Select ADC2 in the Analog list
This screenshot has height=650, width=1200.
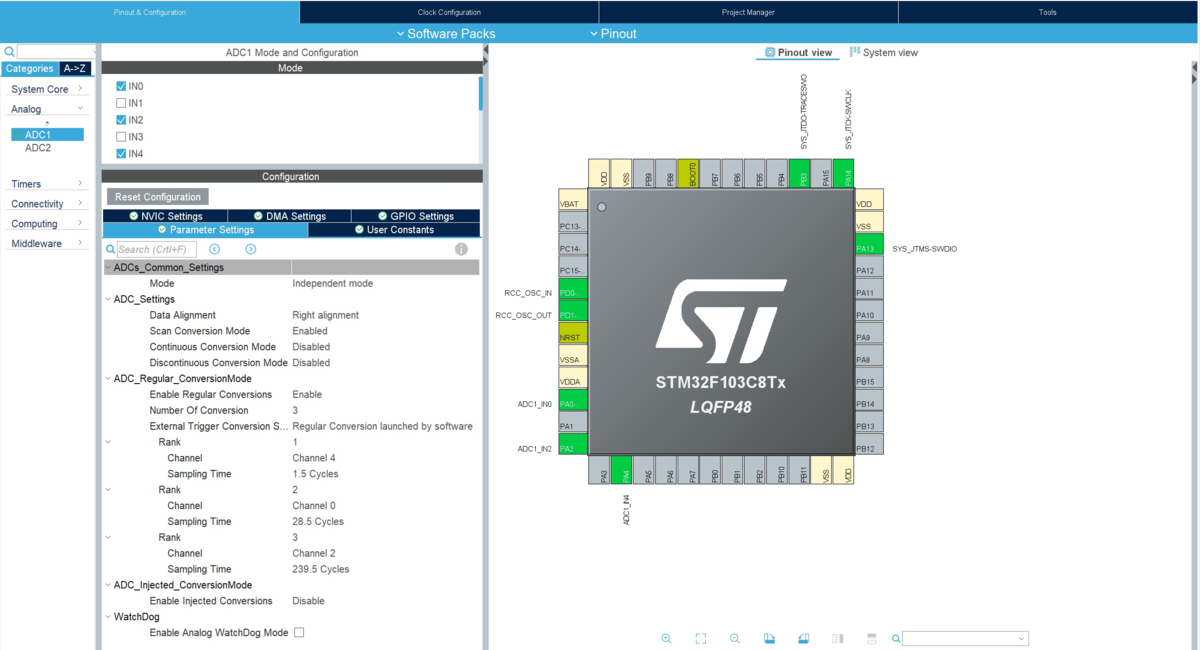pos(38,148)
